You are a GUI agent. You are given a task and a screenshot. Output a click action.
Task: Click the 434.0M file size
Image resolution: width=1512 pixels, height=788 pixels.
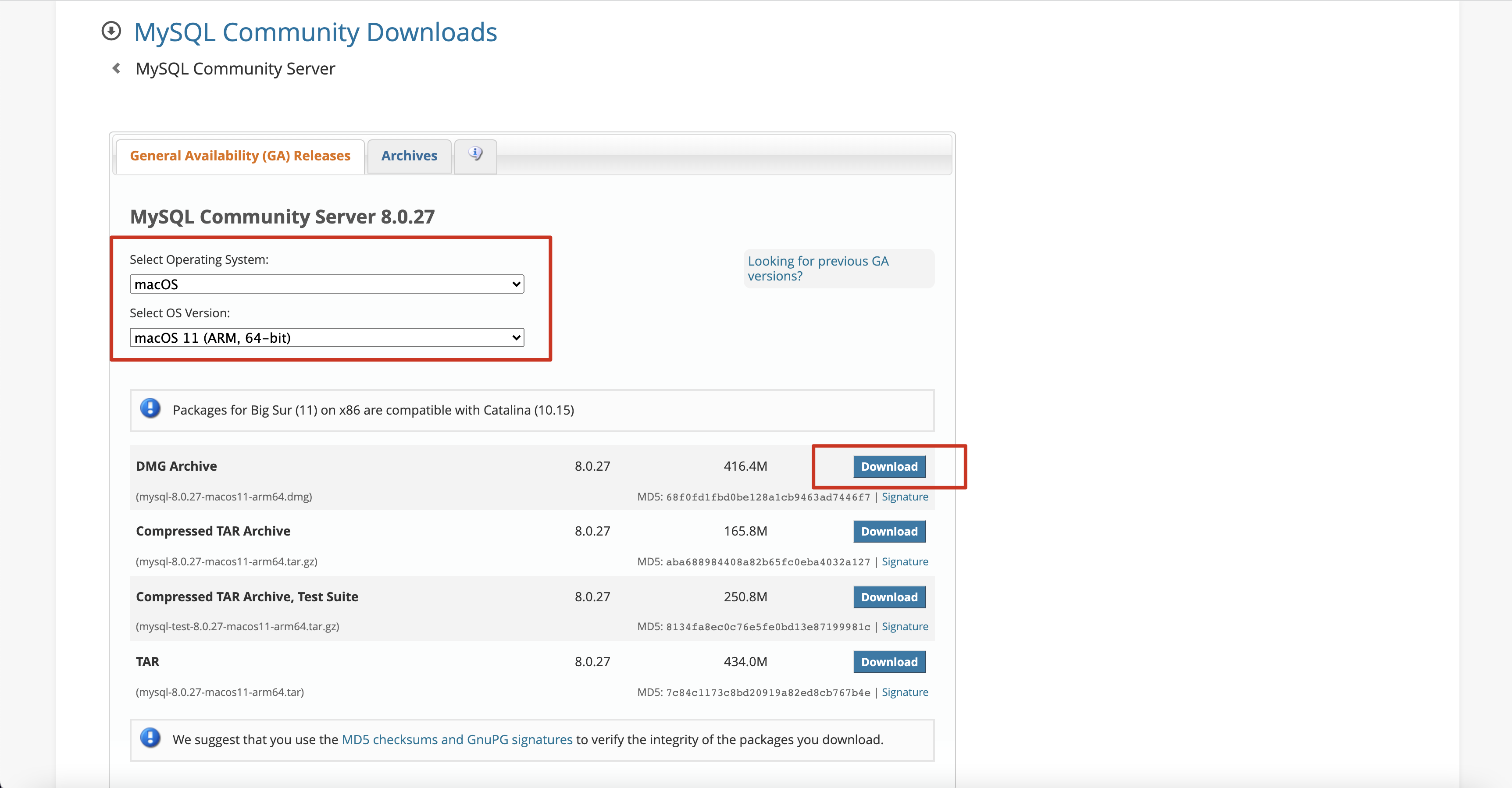point(745,662)
